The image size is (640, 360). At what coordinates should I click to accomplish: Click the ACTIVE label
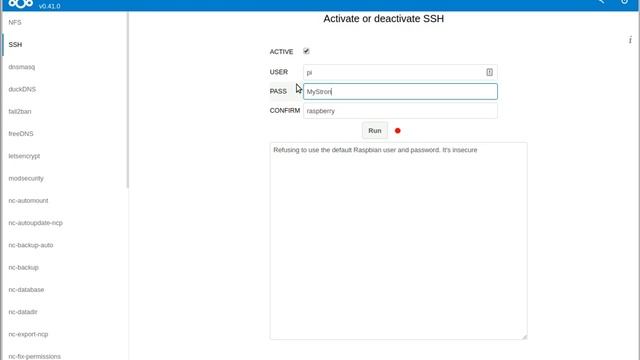click(281, 52)
